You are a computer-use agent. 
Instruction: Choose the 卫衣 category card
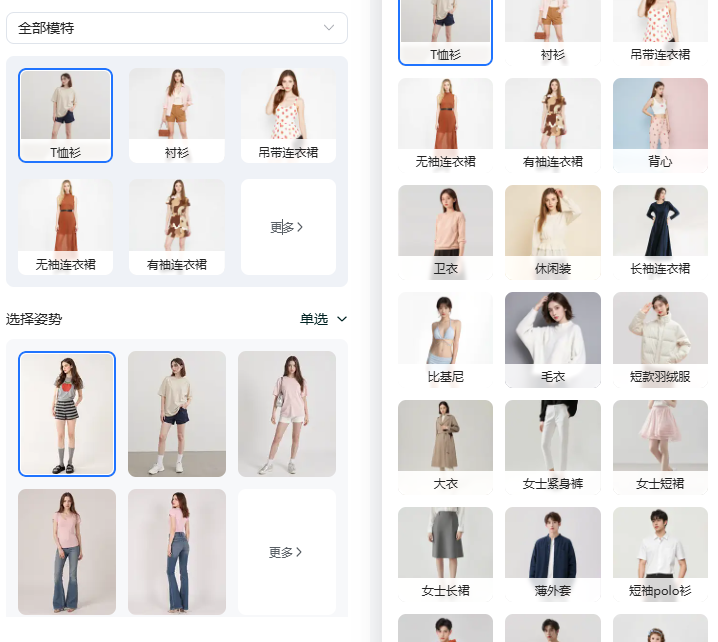(446, 232)
